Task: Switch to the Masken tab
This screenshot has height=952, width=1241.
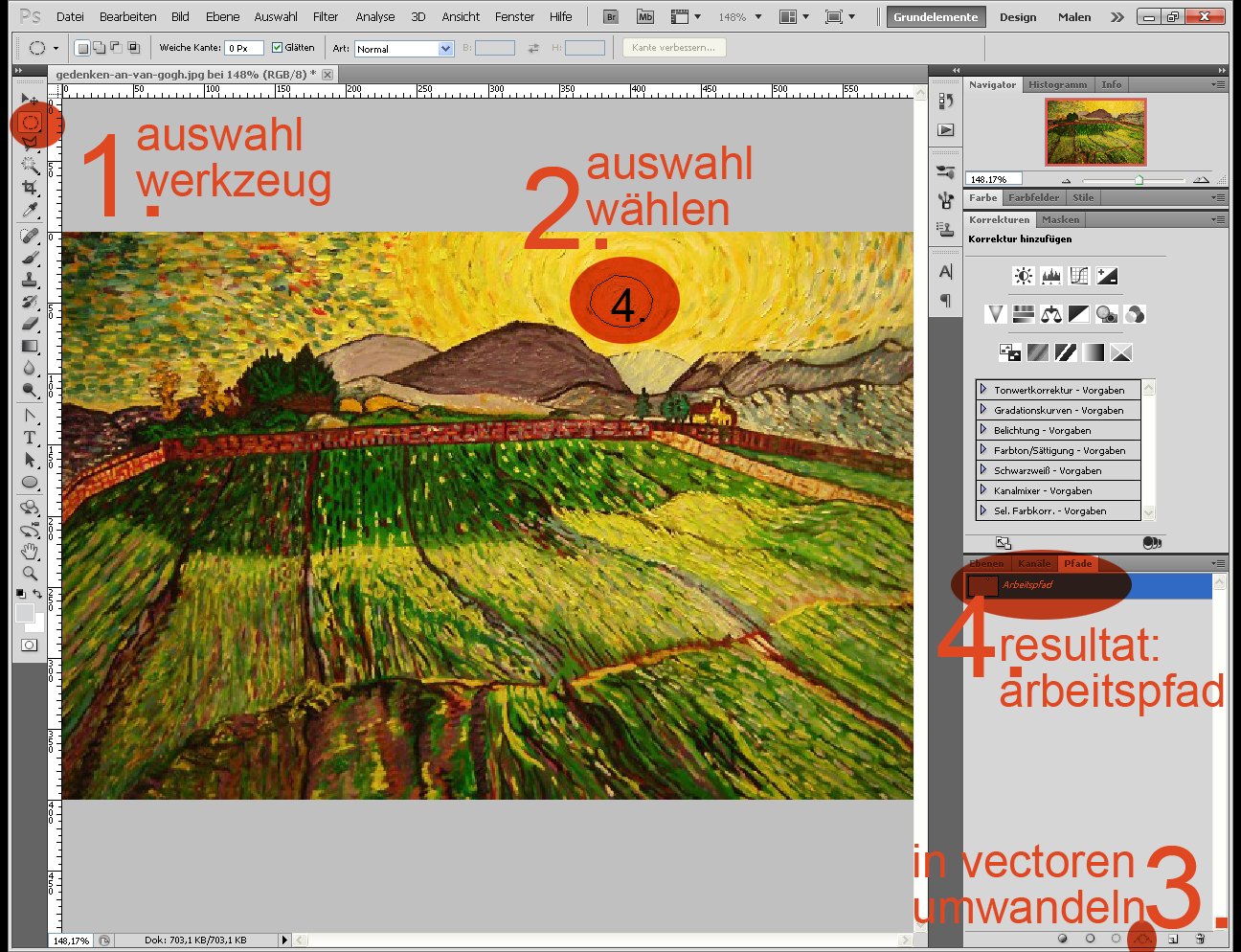Action: (x=1060, y=220)
